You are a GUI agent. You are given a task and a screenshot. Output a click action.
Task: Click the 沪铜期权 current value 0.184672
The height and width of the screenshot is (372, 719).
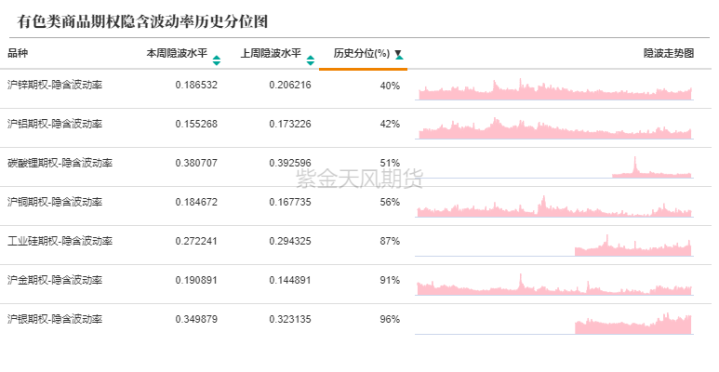click(x=196, y=202)
